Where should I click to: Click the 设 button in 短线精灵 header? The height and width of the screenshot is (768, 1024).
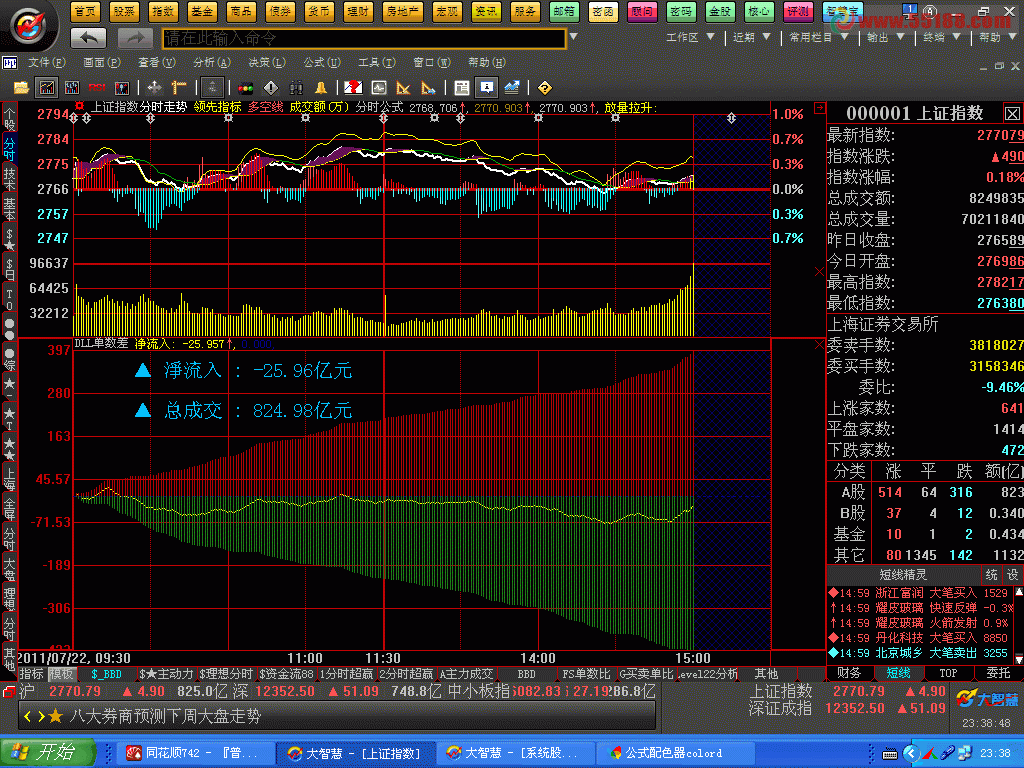[x=1012, y=575]
